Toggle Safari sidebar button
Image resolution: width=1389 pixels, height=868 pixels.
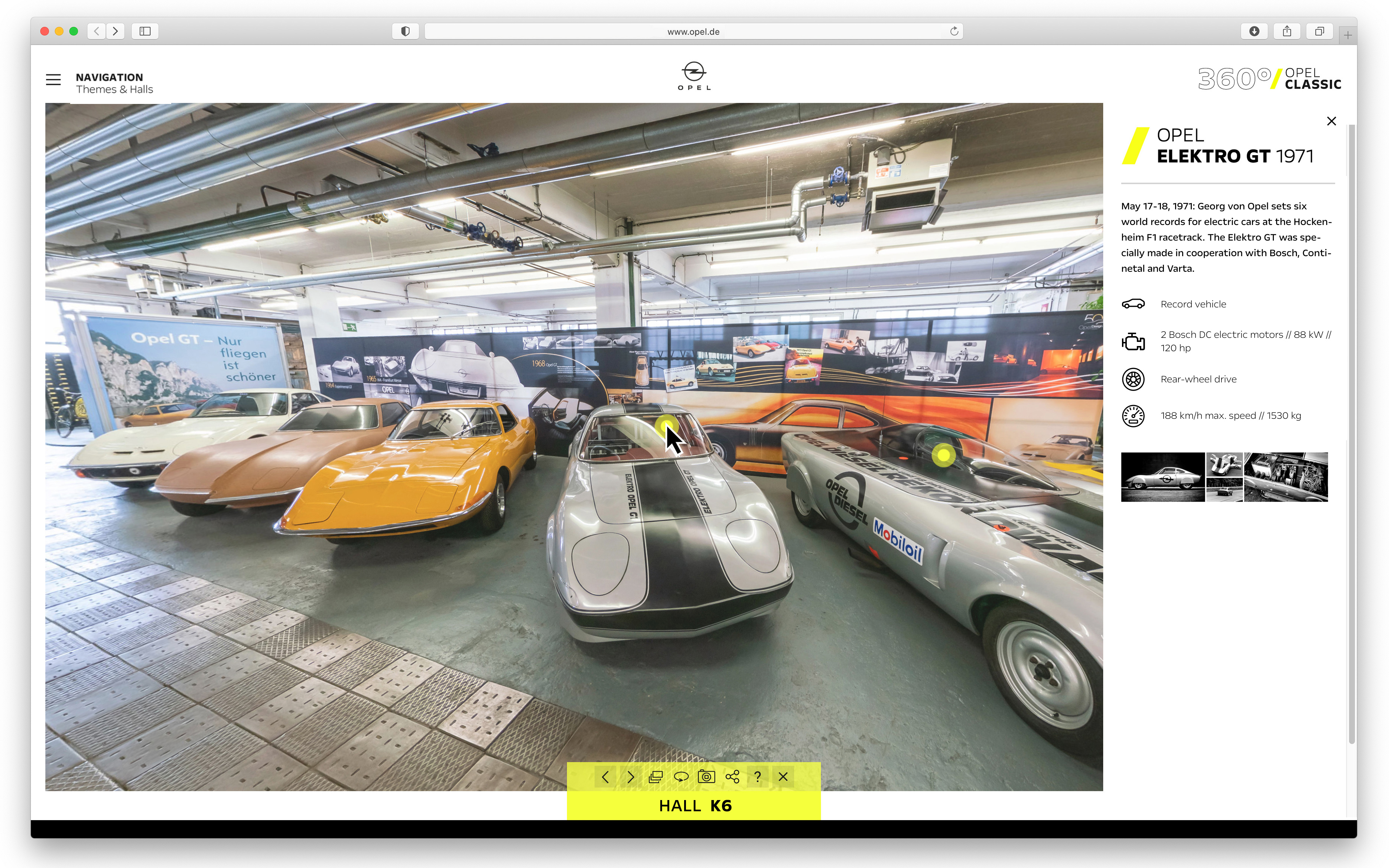click(145, 31)
